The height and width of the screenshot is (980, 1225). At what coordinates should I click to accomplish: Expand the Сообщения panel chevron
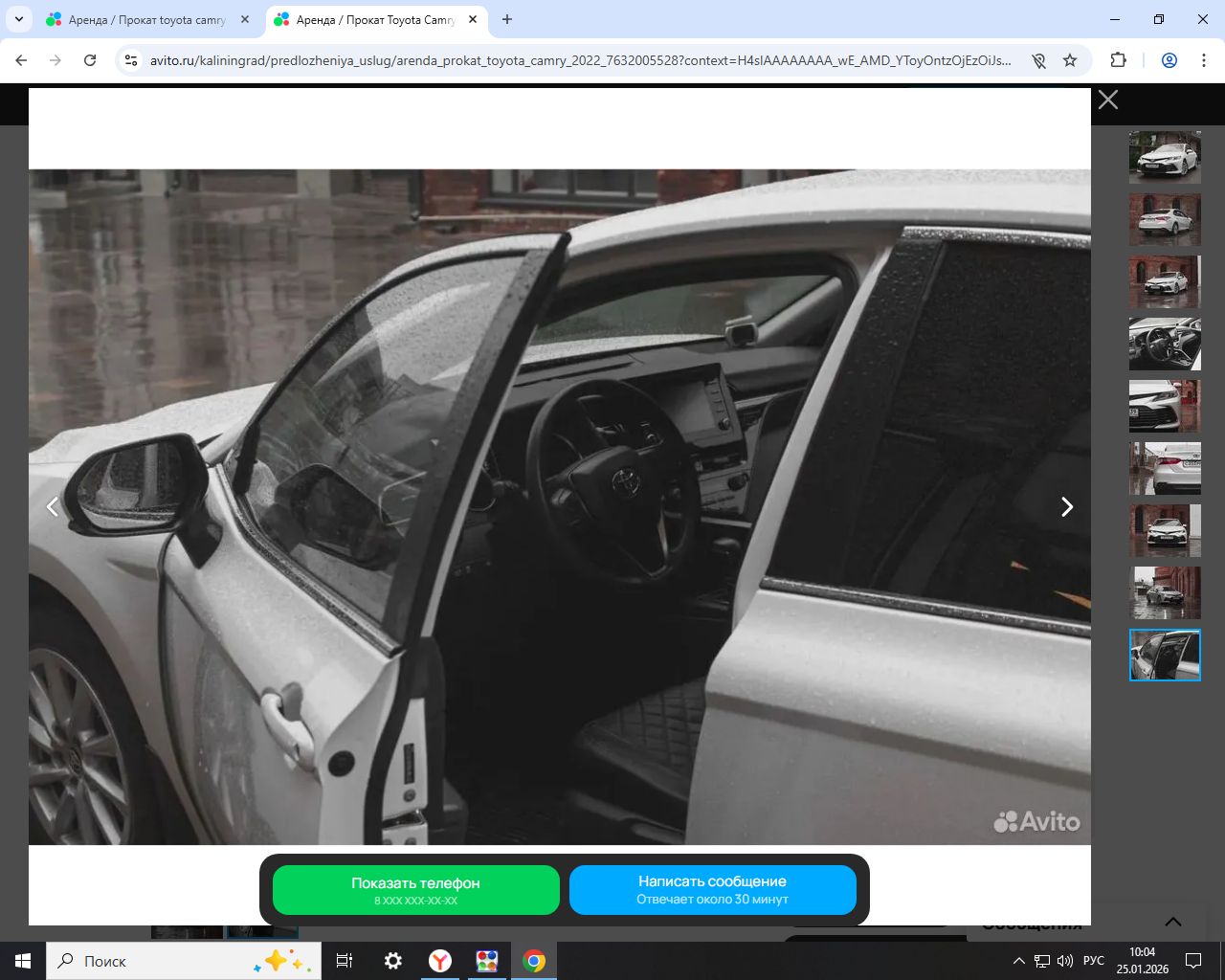[x=1173, y=923]
